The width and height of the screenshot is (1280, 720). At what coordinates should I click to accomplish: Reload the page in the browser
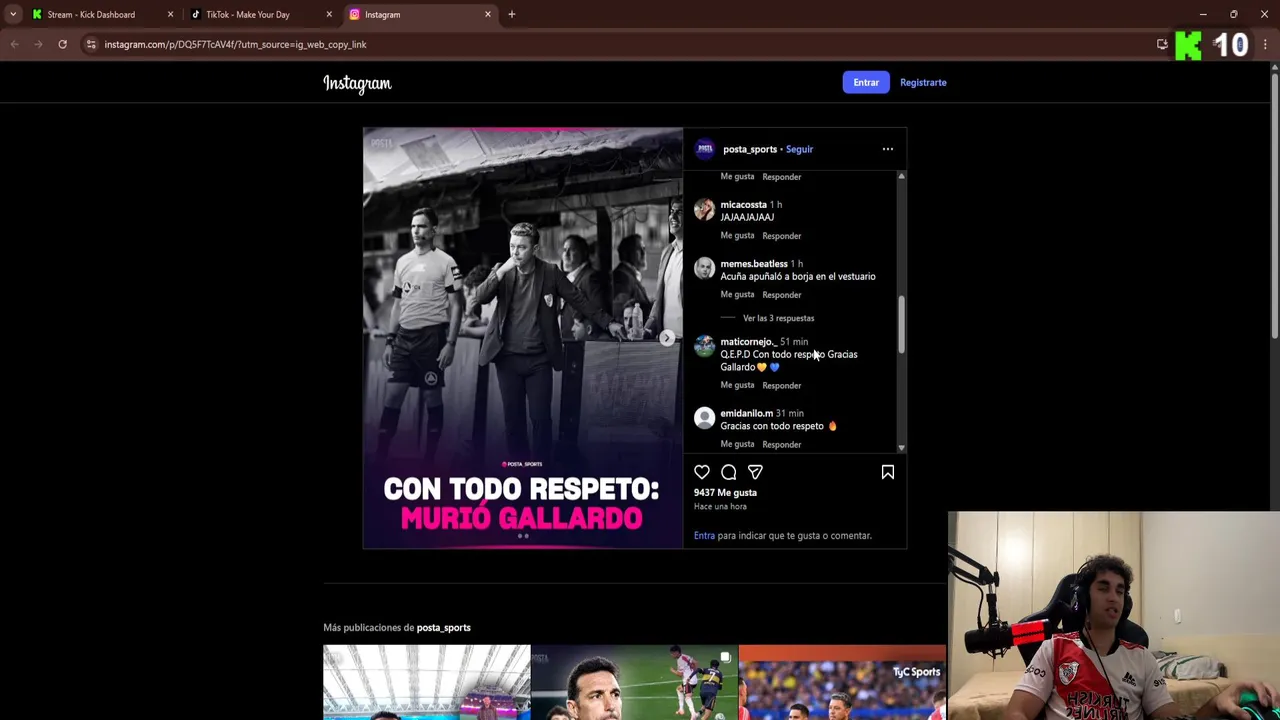(x=62, y=44)
